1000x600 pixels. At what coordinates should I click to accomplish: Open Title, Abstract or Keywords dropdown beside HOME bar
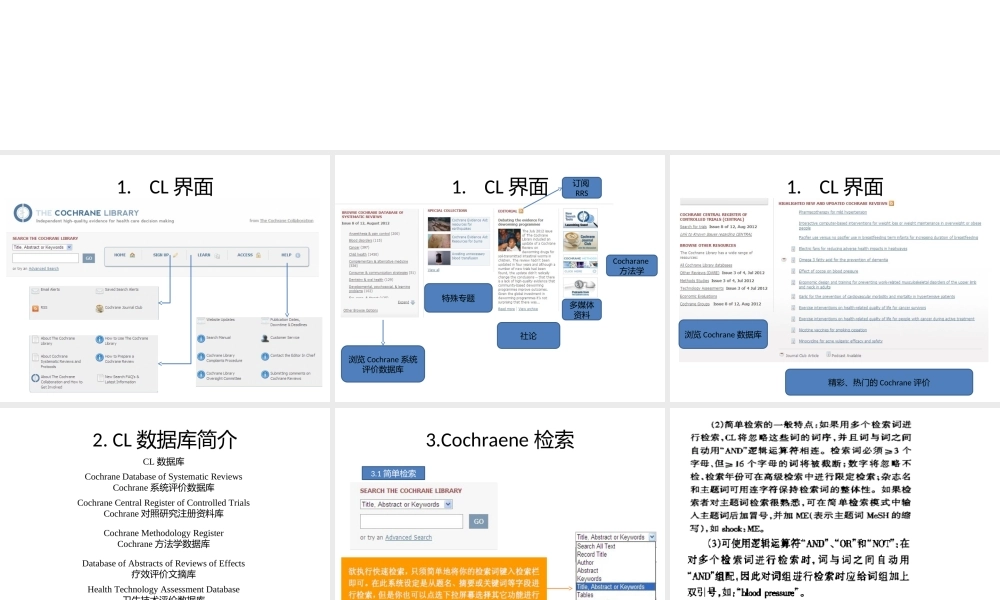click(43, 247)
